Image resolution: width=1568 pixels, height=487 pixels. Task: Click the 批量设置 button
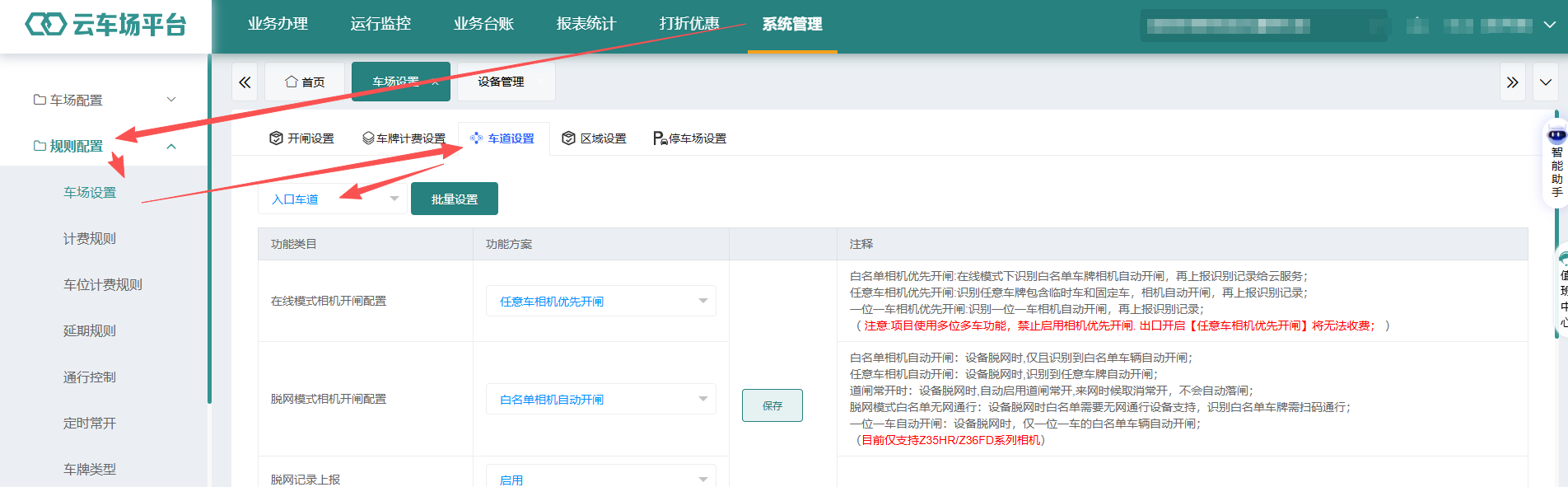pos(455,199)
